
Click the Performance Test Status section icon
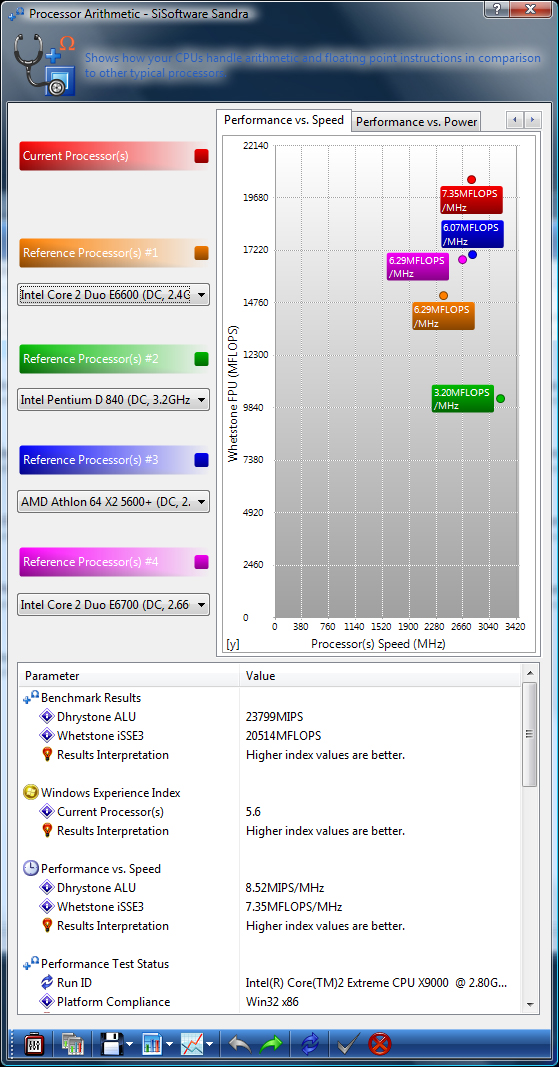[31, 964]
